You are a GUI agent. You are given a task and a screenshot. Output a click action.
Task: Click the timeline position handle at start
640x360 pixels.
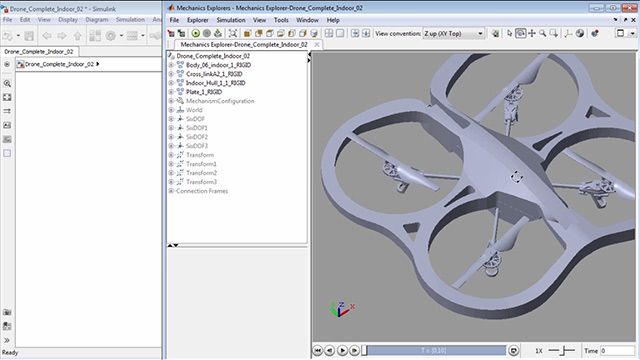click(x=364, y=351)
